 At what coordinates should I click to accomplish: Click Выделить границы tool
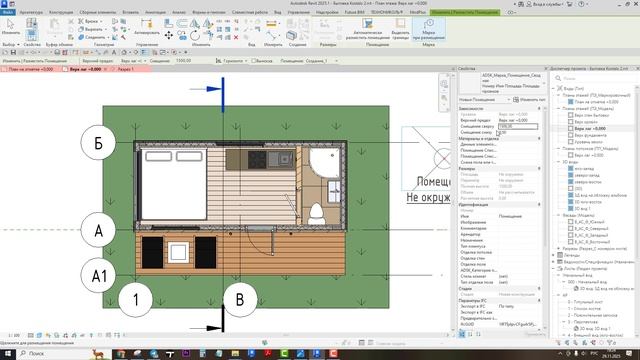tap(400, 29)
